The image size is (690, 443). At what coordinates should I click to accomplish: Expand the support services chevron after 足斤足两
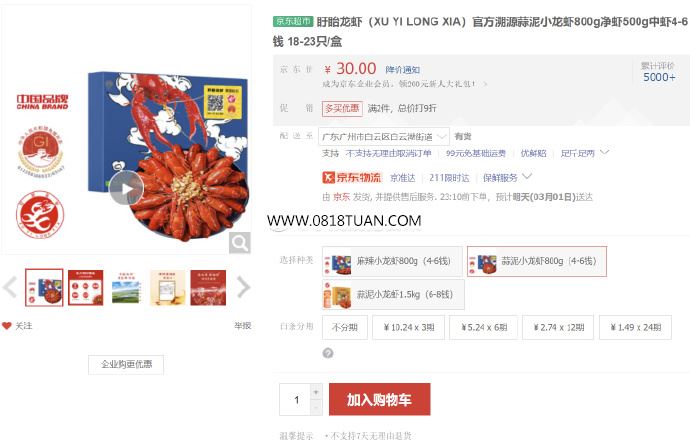[x=605, y=152]
